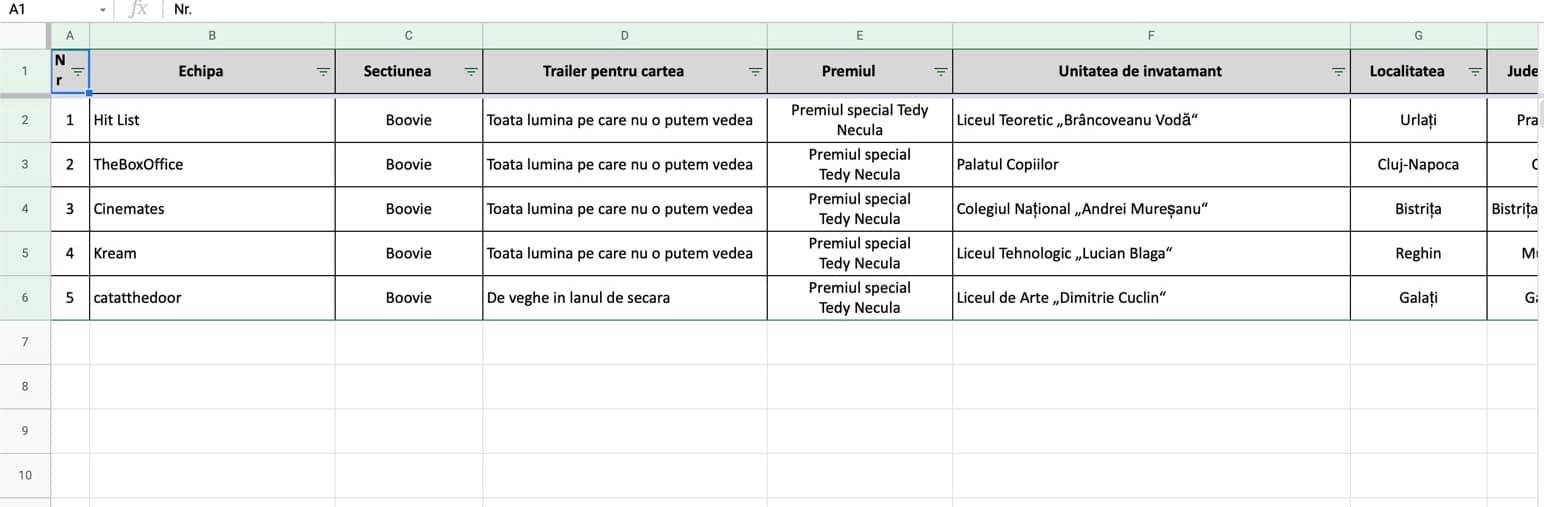Open filter icon in Premiul header
This screenshot has height=507, width=1544.
(941, 72)
